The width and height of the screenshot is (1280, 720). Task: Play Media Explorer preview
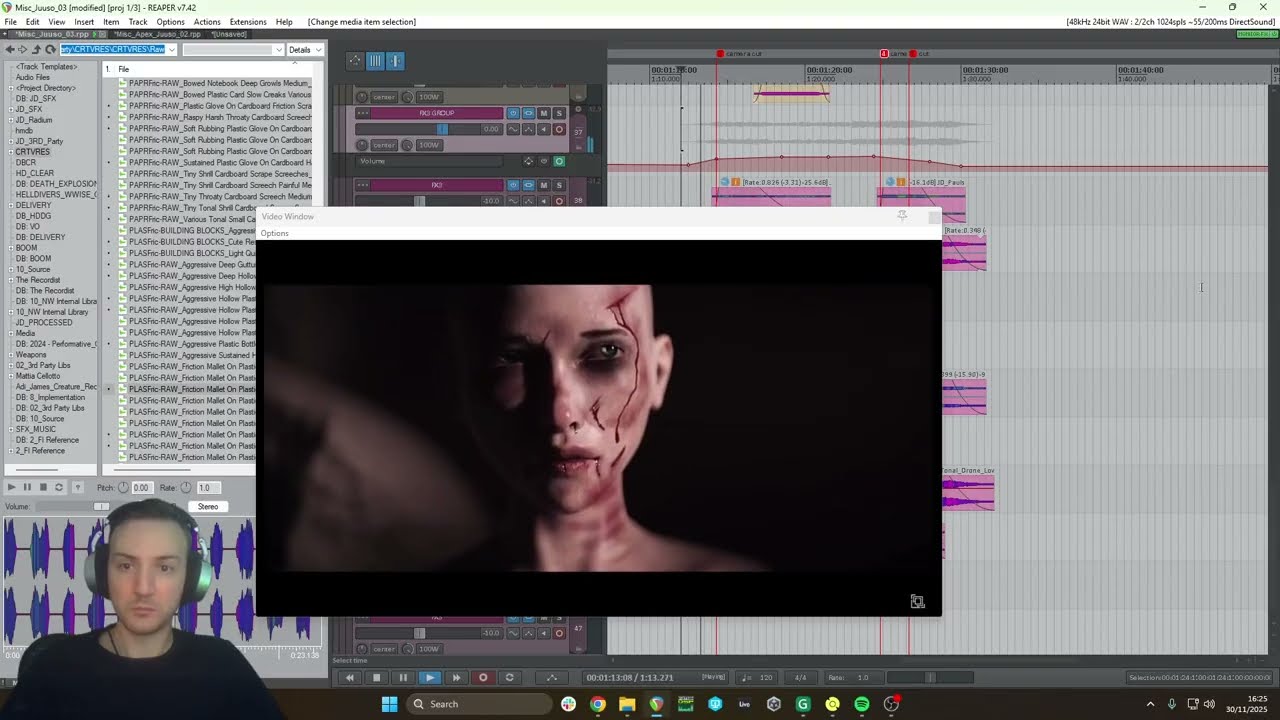pos(11,487)
